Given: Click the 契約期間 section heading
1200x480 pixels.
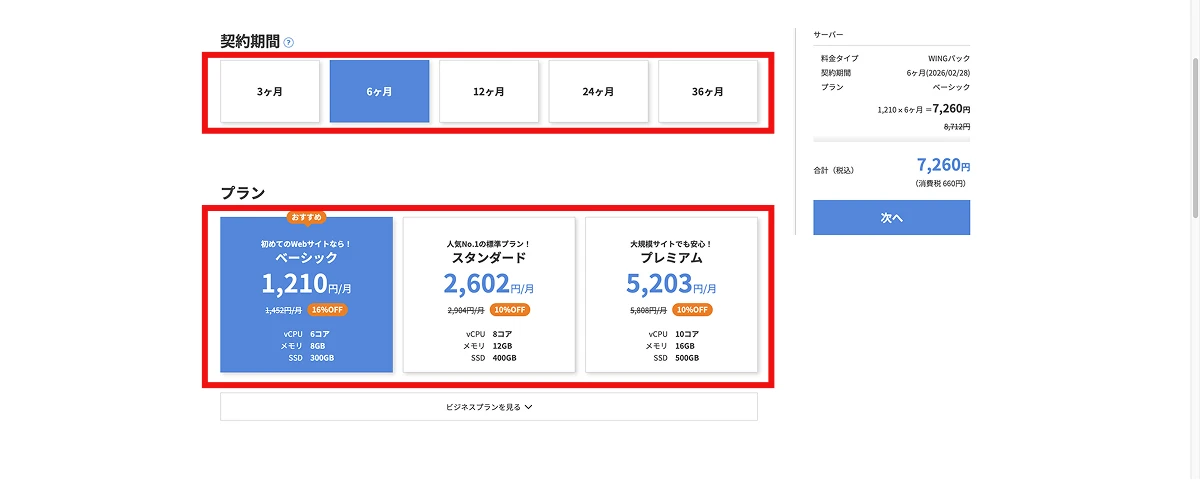Looking at the screenshot, I should click(x=250, y=42).
